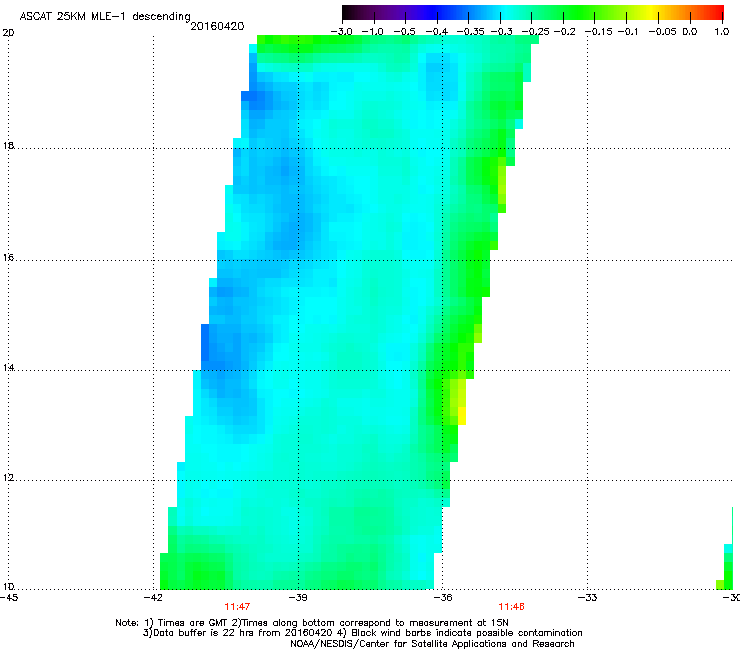The image size is (740, 650).
Task: Click the darkest blue cell on swath's left edge near 14.5N
Action: [205, 342]
